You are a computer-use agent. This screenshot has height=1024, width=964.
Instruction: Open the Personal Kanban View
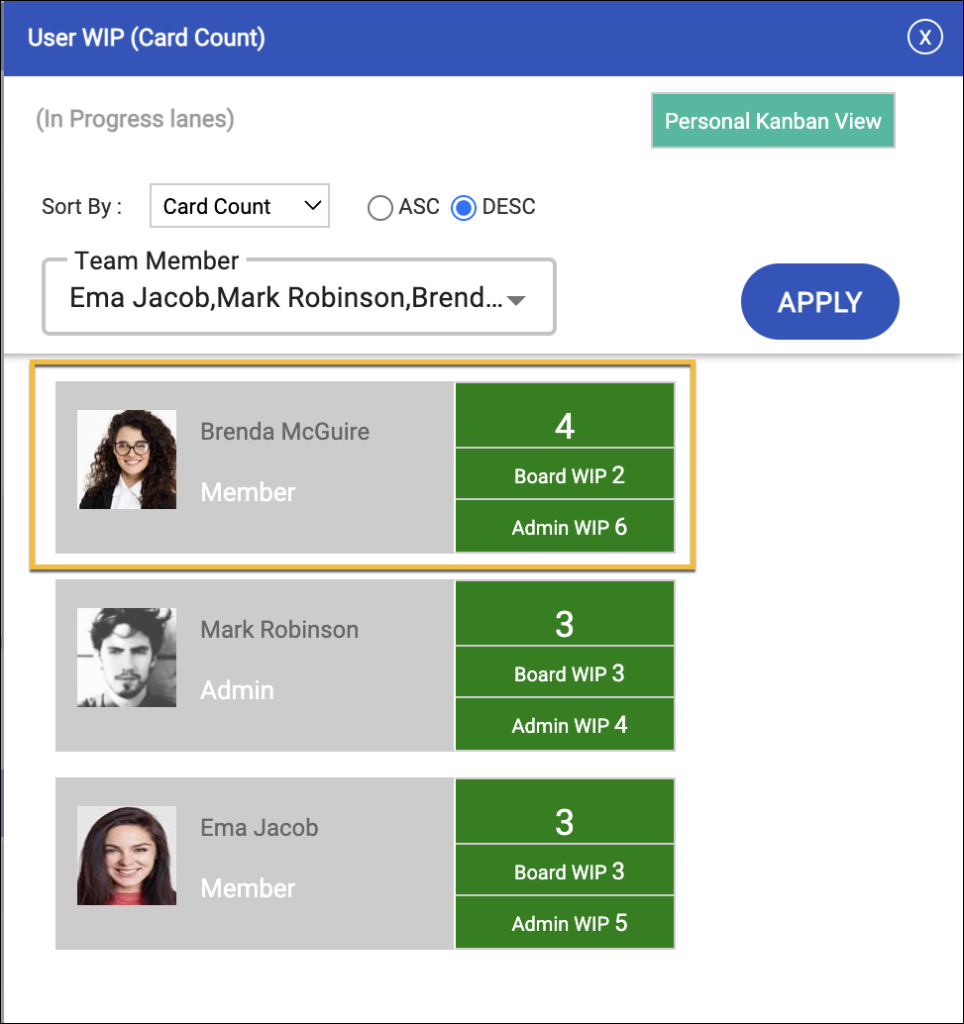tap(772, 120)
